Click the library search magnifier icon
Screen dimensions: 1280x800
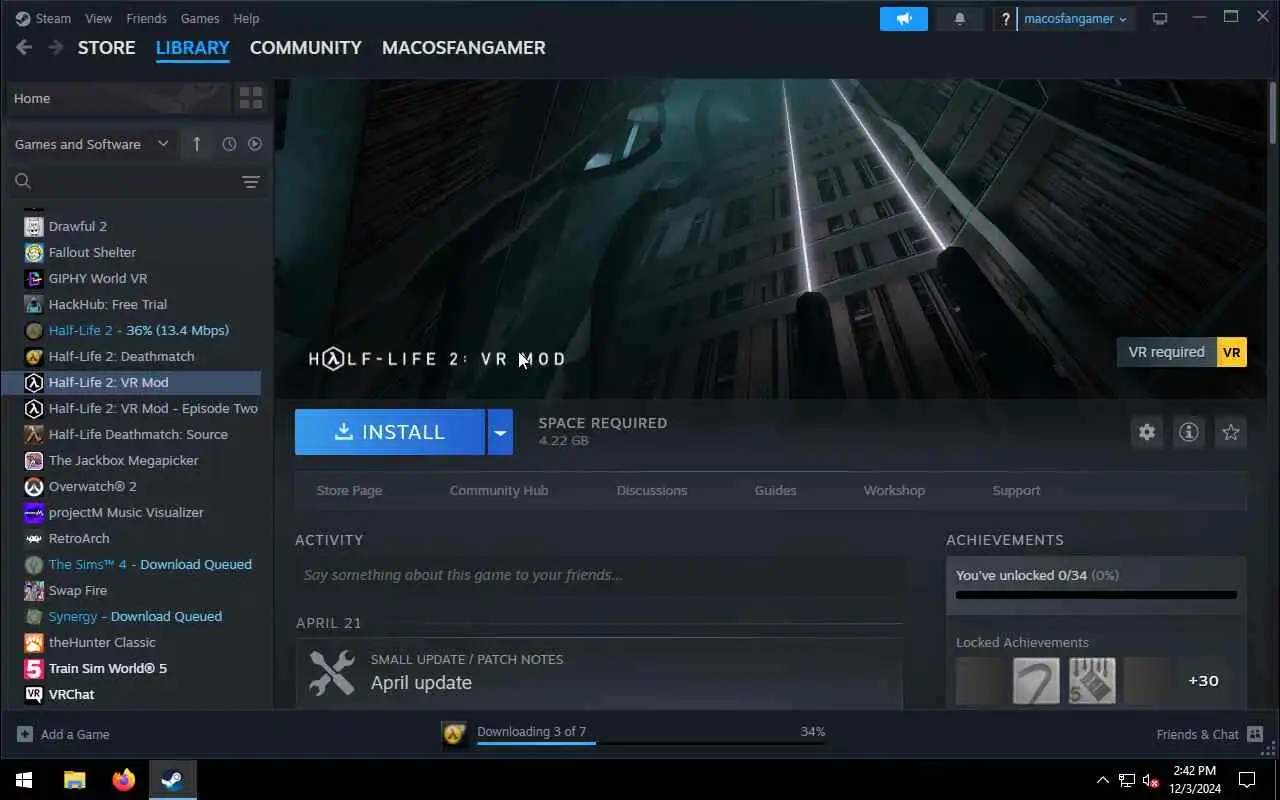click(23, 181)
